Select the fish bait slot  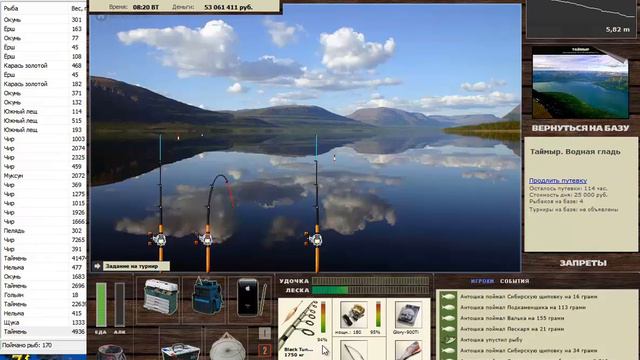408,351
